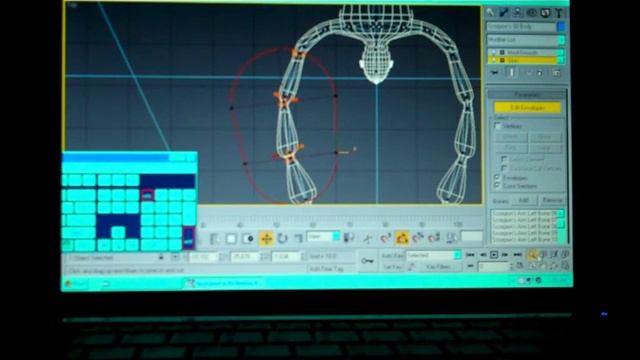Select the Select and Scale tool

[x=298, y=238]
